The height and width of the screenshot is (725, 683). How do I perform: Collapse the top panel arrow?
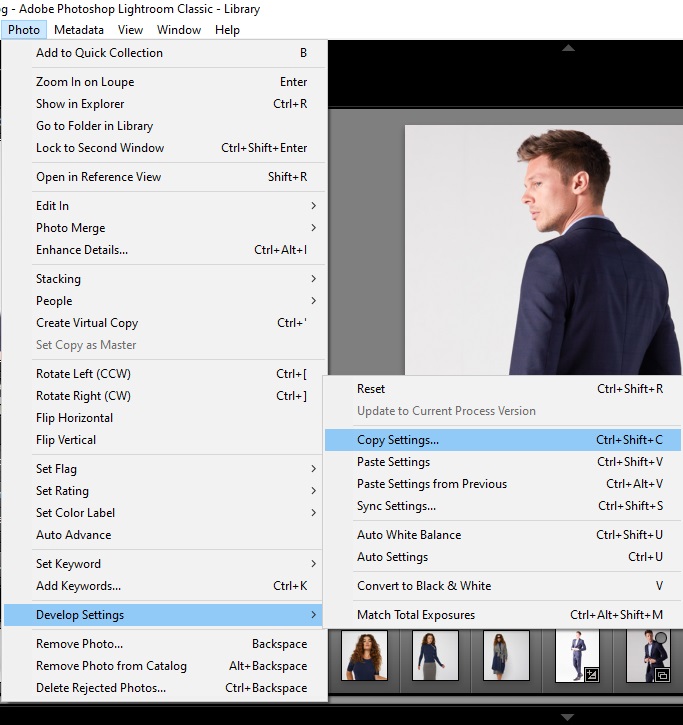coord(568,48)
